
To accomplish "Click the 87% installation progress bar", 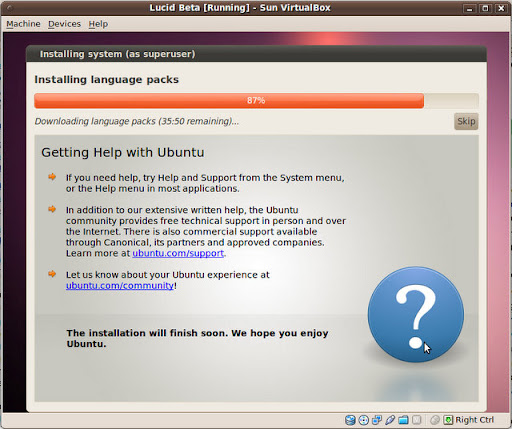I will point(256,101).
